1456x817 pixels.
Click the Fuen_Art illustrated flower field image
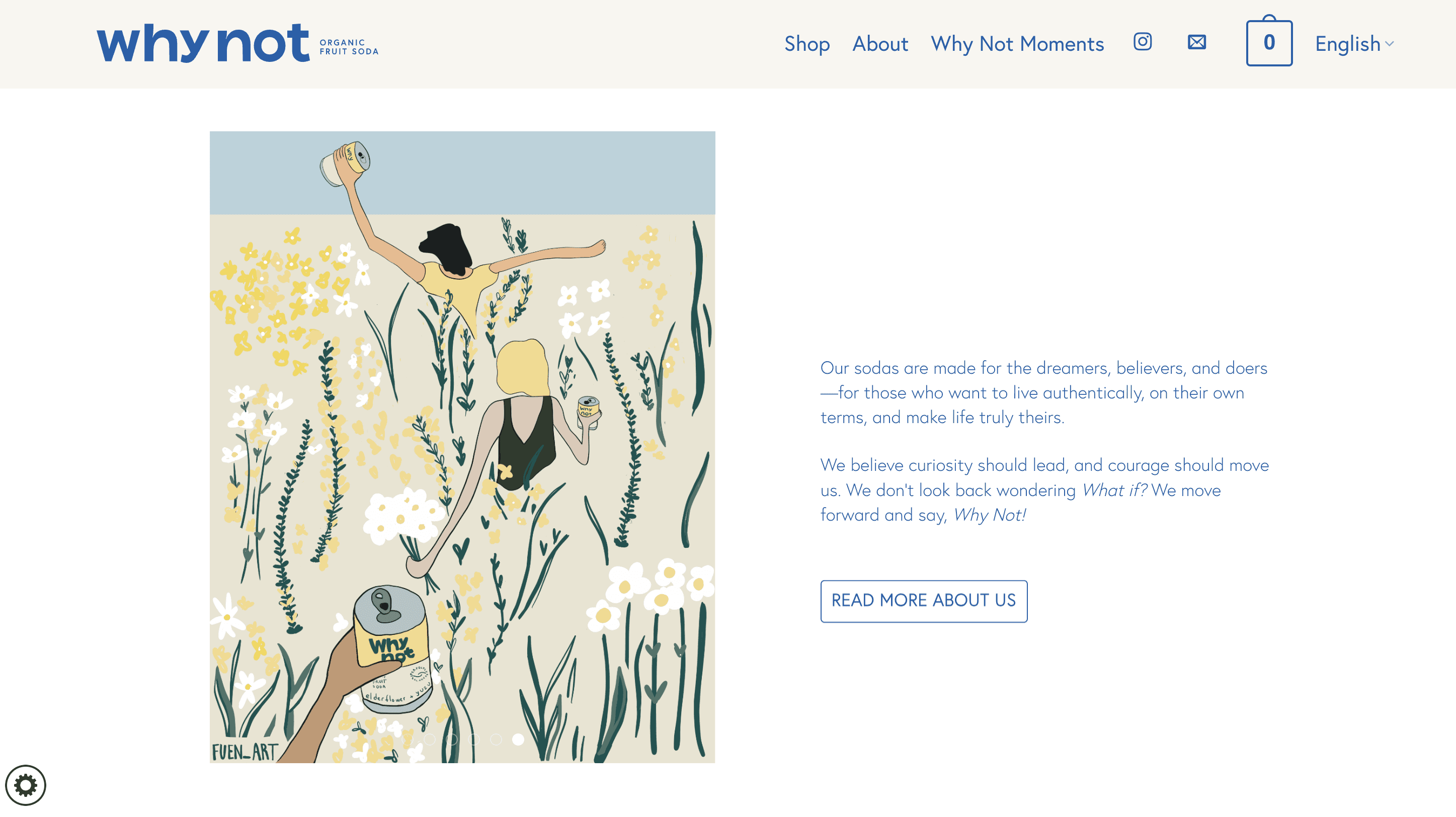point(462,447)
